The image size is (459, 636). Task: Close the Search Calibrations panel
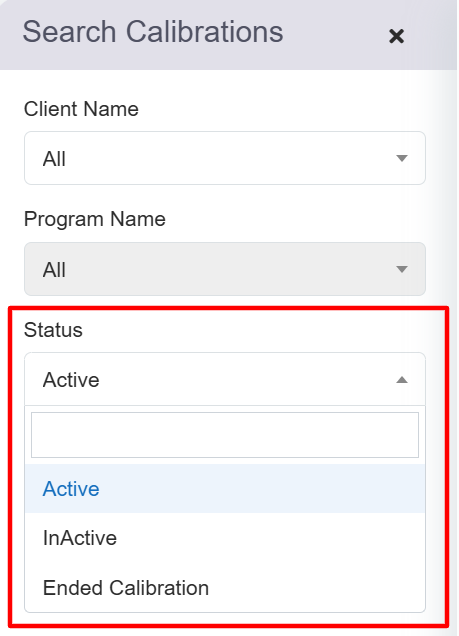(x=396, y=36)
